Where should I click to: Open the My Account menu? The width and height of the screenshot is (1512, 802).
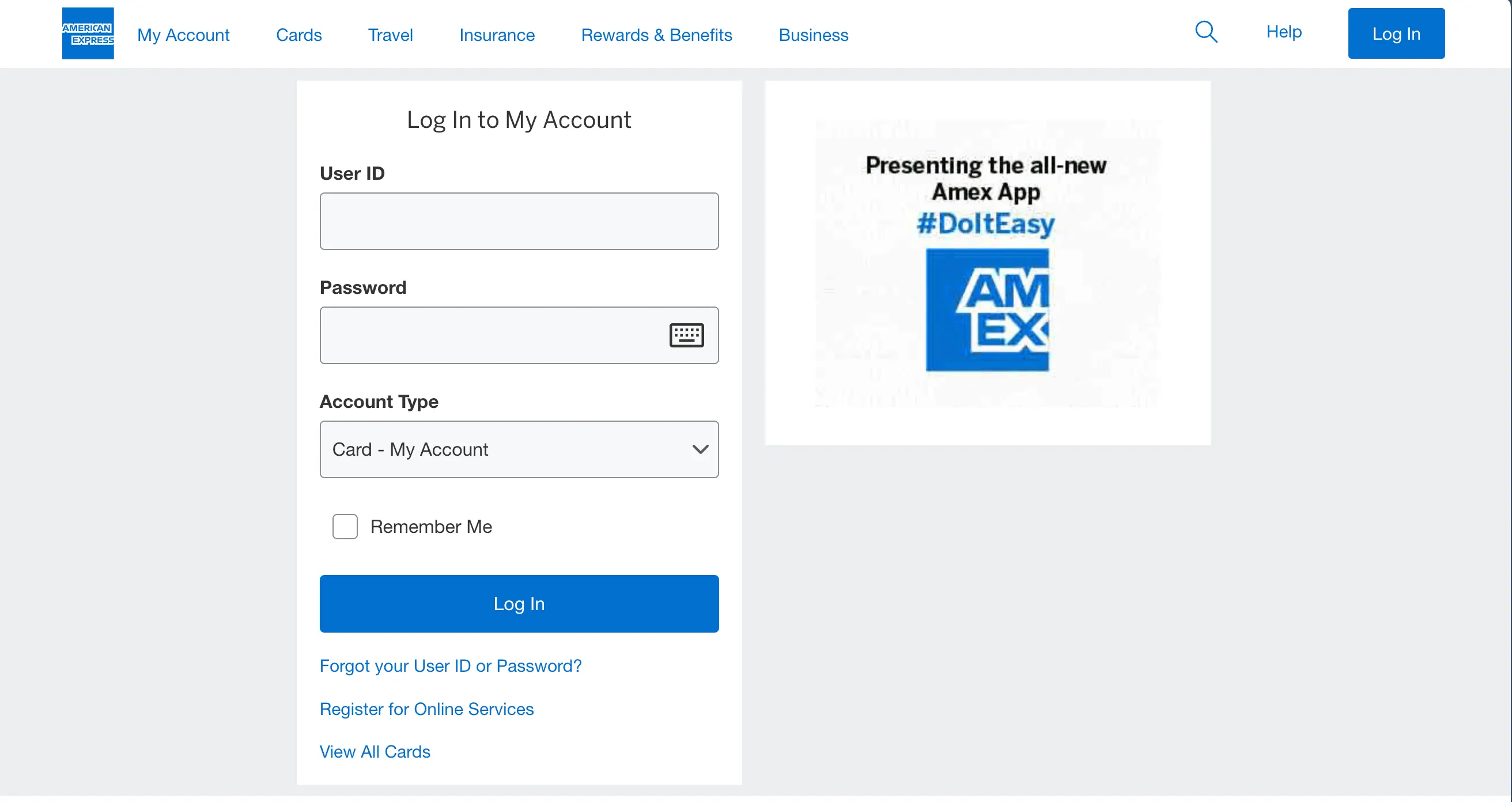pyautogui.click(x=183, y=35)
